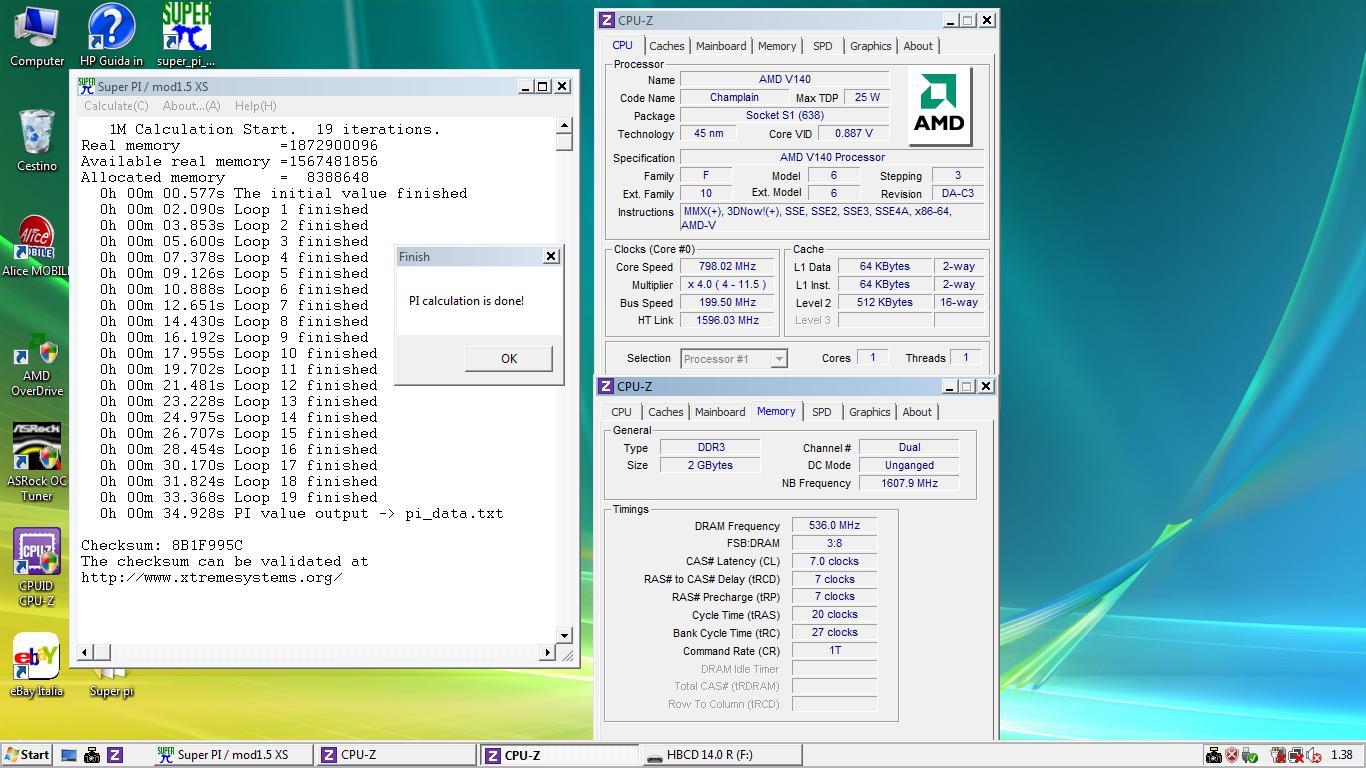Switch to SPD tab in lower CPU-Z
The image size is (1366, 768).
point(821,412)
